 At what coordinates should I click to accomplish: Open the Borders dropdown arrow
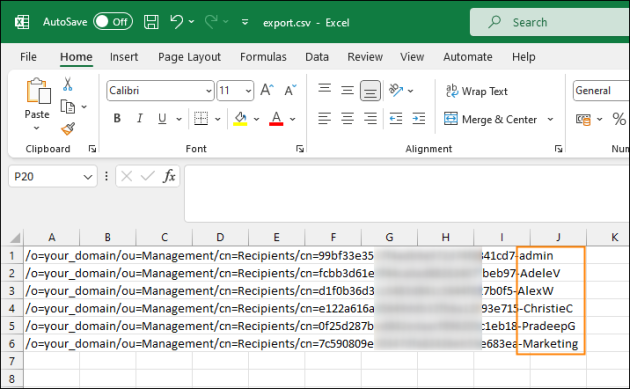pyautogui.click(x=218, y=119)
